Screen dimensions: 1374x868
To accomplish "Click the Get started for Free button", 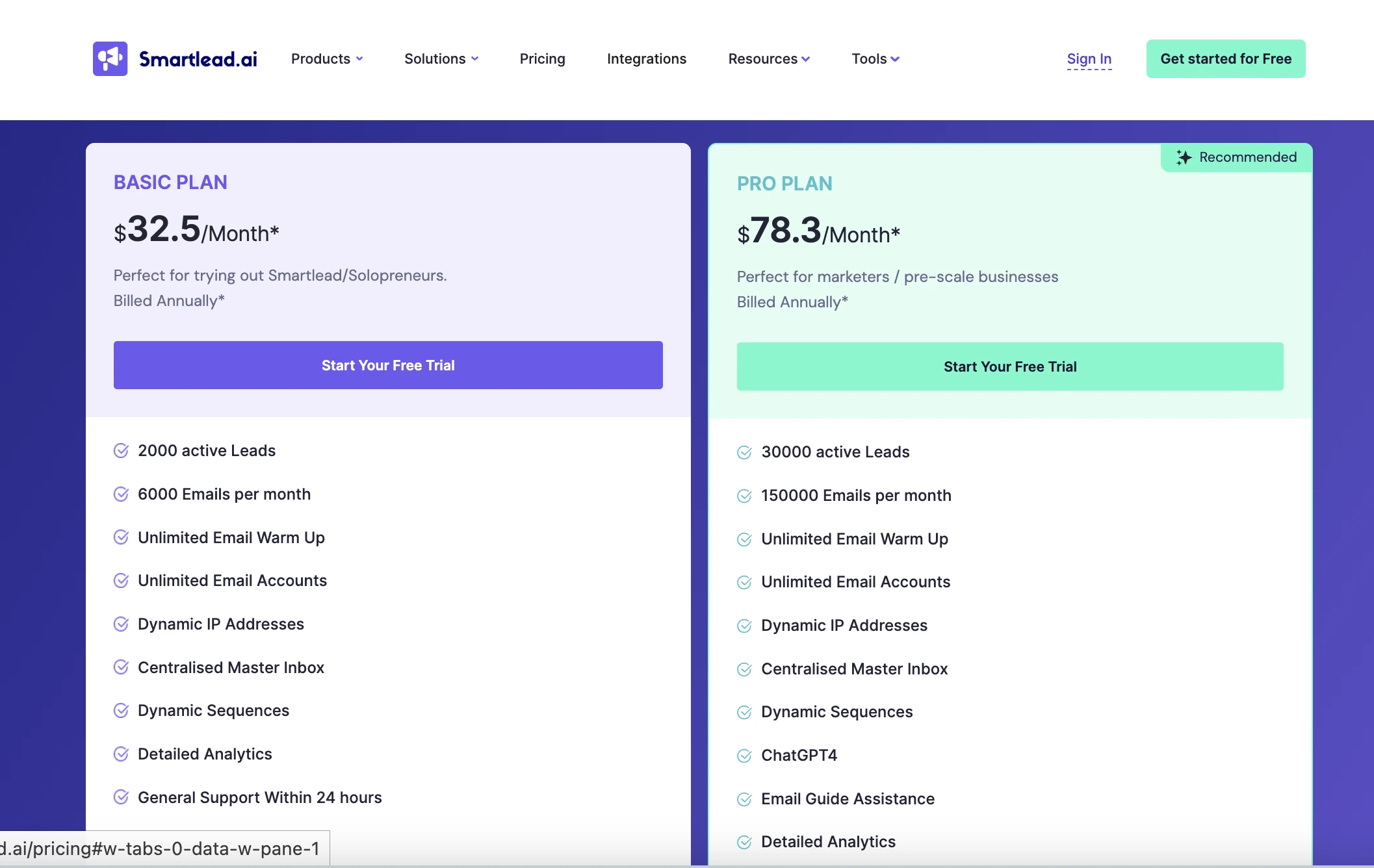I will click(x=1226, y=58).
